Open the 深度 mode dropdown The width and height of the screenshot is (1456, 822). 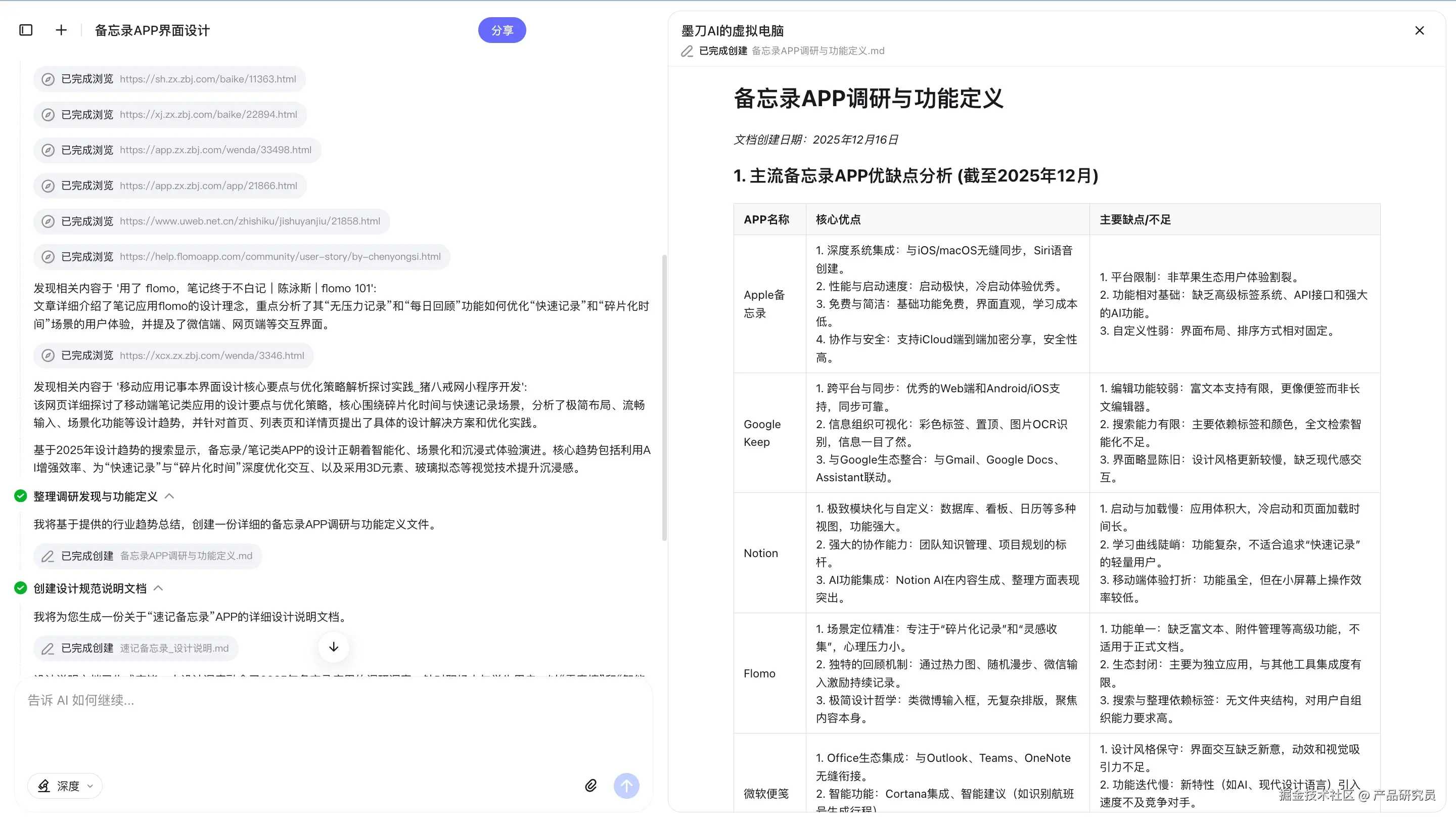coord(65,786)
